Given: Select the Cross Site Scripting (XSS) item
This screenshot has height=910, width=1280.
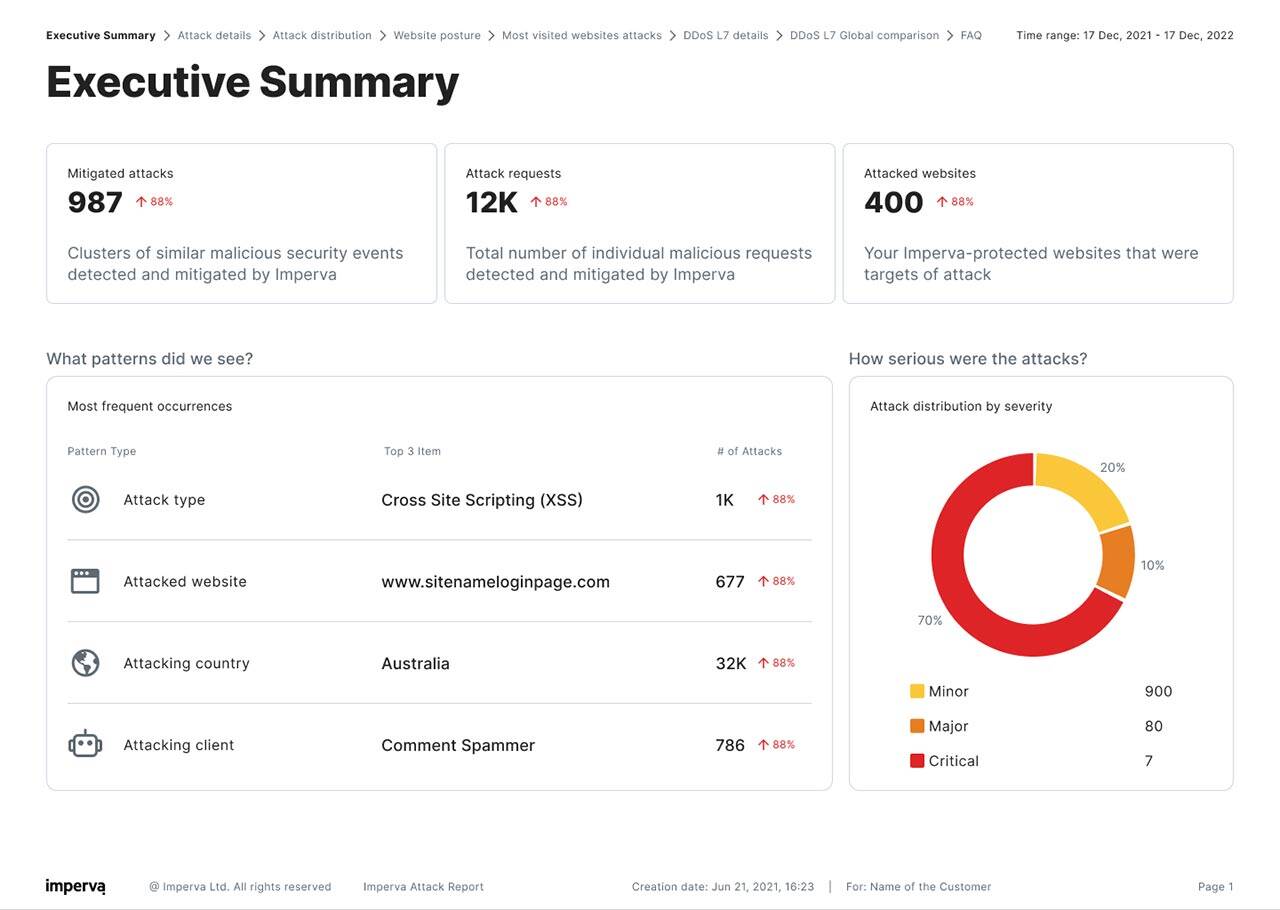Looking at the screenshot, I should click(x=482, y=500).
